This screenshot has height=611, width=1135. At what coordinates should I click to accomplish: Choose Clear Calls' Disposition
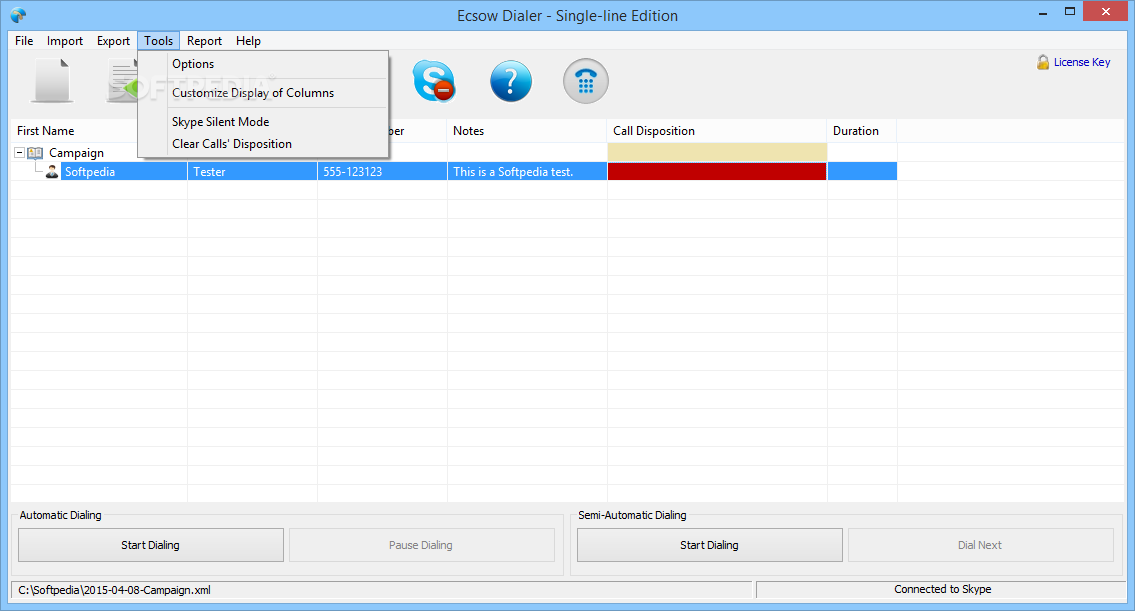(263, 143)
